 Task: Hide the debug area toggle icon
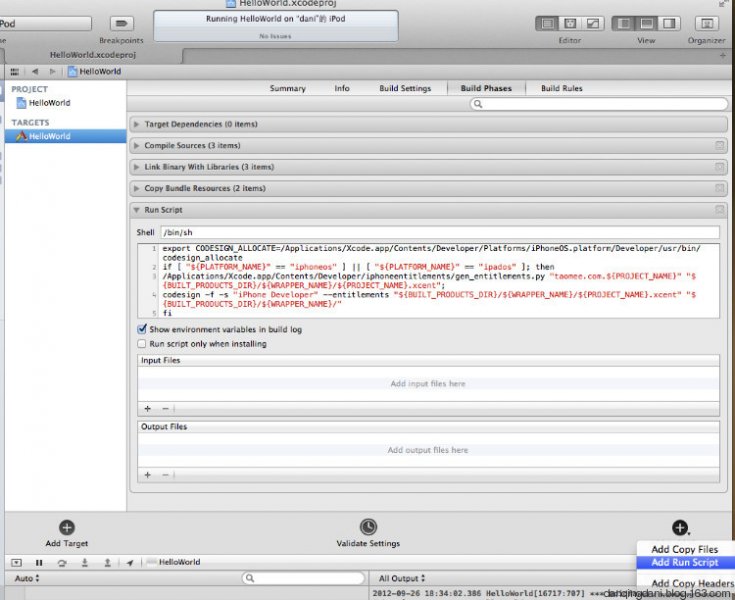tap(16, 562)
